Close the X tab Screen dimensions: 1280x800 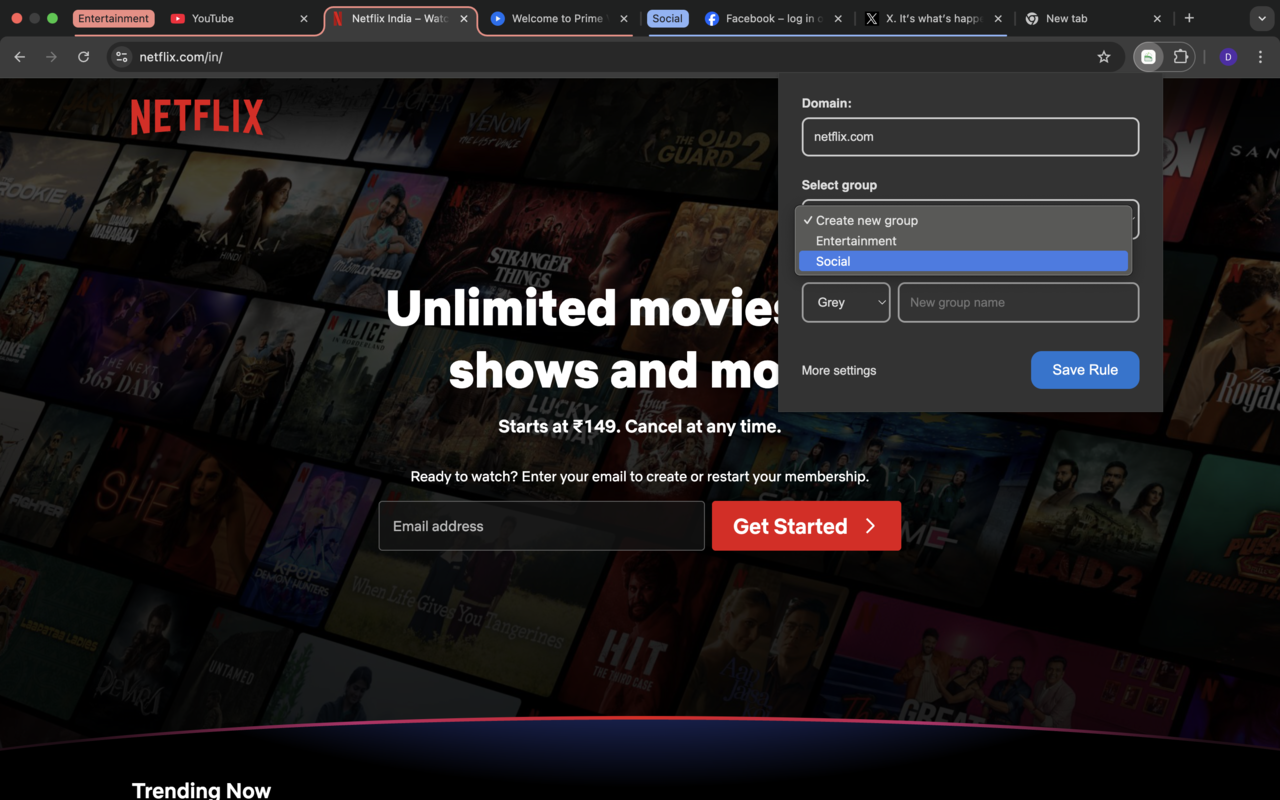(x=998, y=18)
